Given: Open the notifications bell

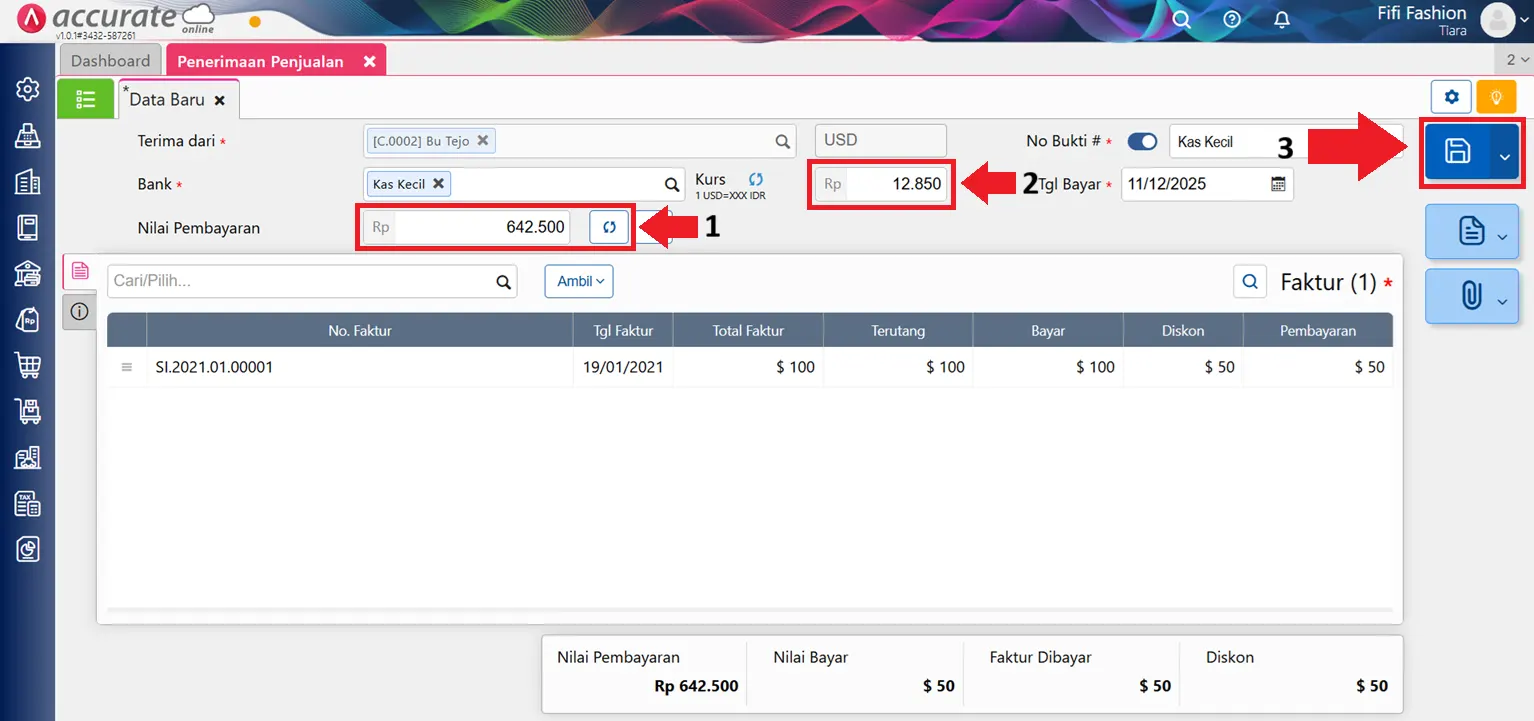Looking at the screenshot, I should point(1281,20).
